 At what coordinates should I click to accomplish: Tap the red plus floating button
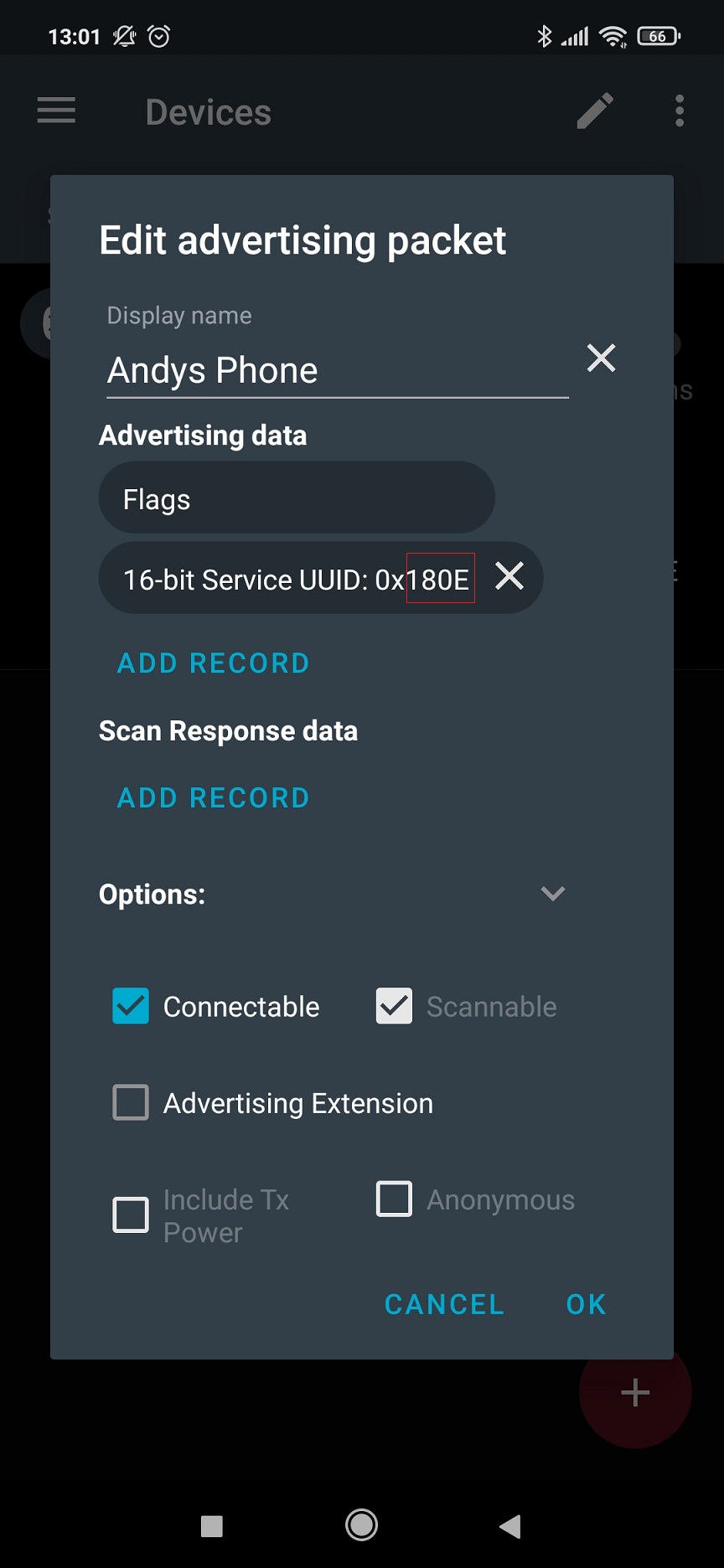(x=634, y=1392)
